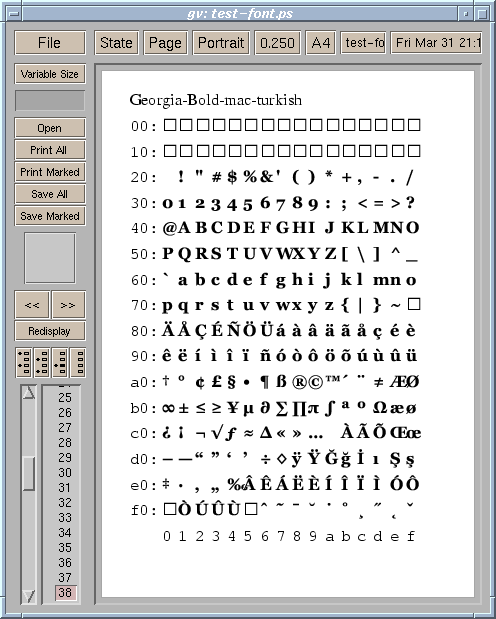
Task: Click the Redisplay button
Action: tap(50, 331)
